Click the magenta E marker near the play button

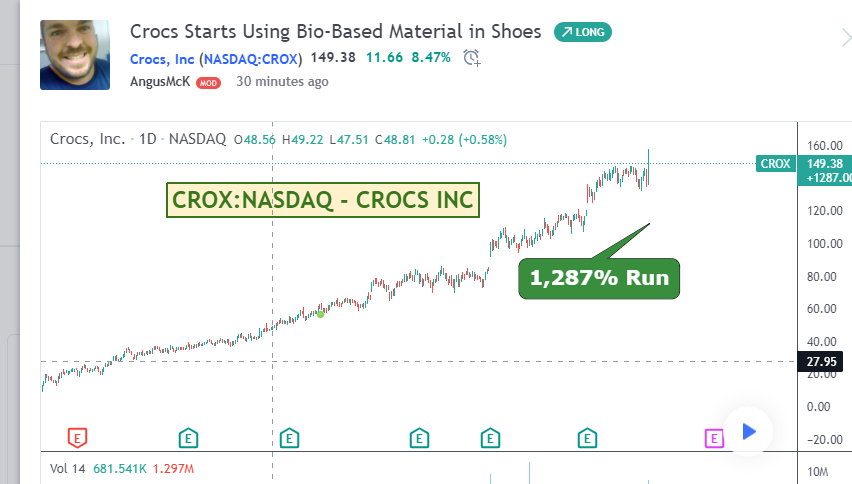(714, 438)
